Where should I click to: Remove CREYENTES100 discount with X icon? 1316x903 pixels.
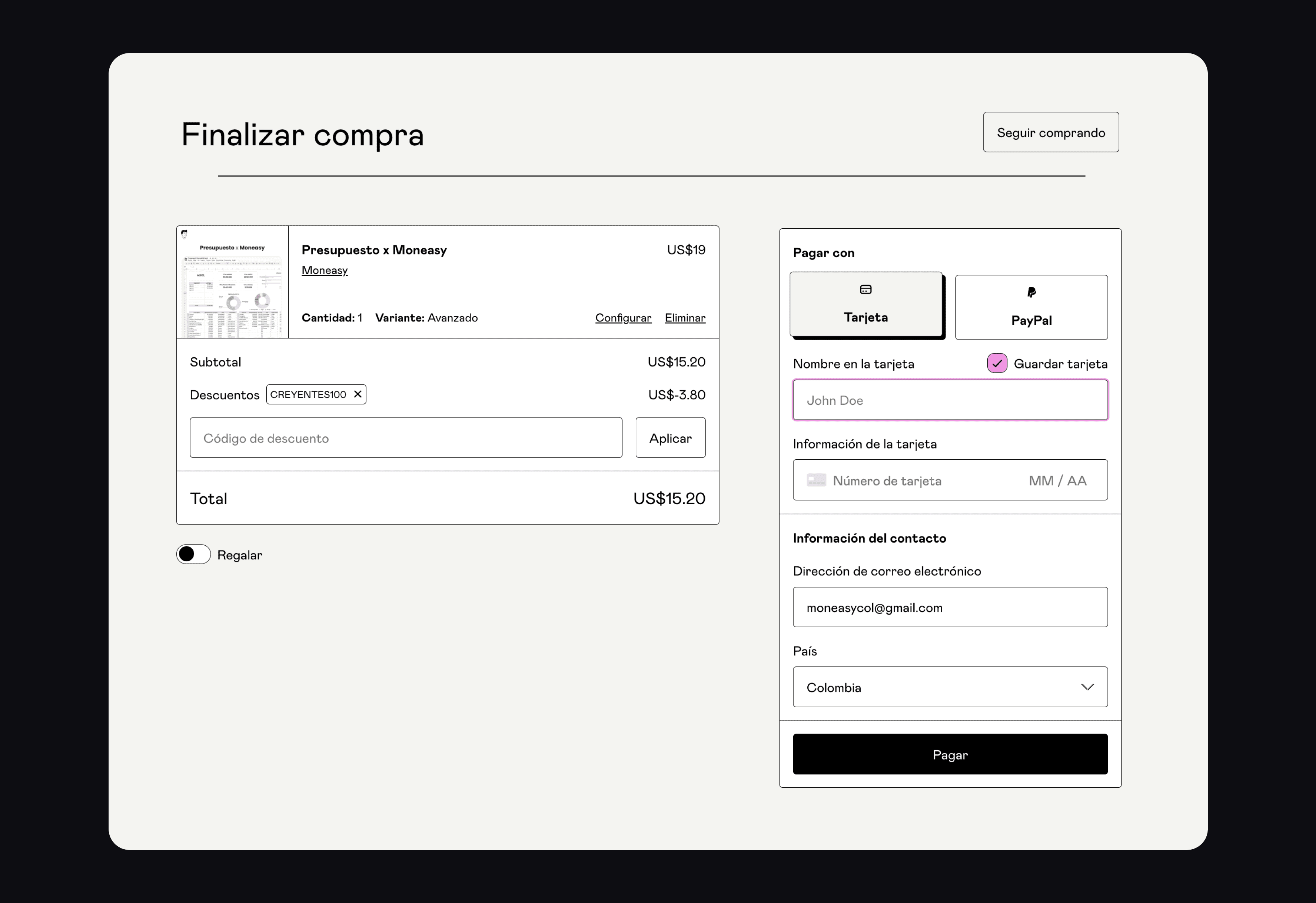coord(357,394)
